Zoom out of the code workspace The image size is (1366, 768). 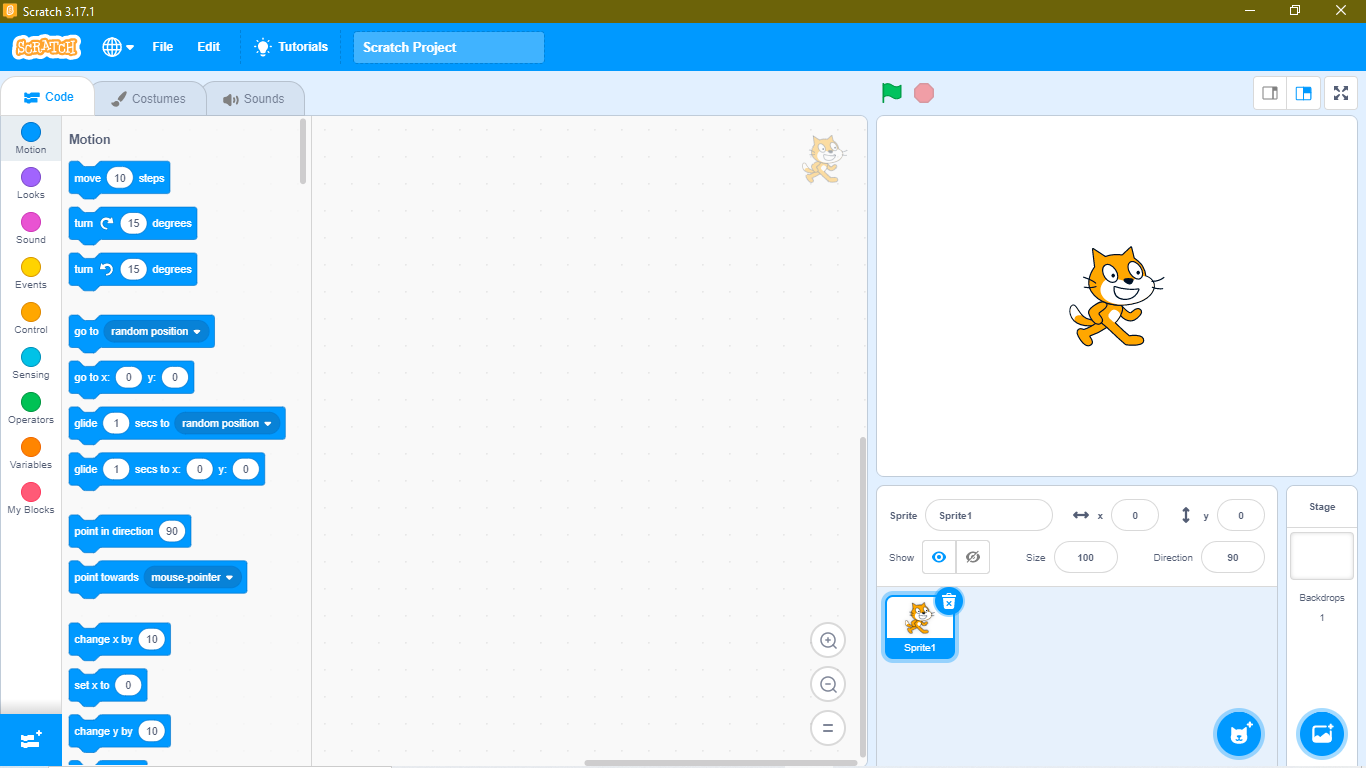[x=828, y=685]
